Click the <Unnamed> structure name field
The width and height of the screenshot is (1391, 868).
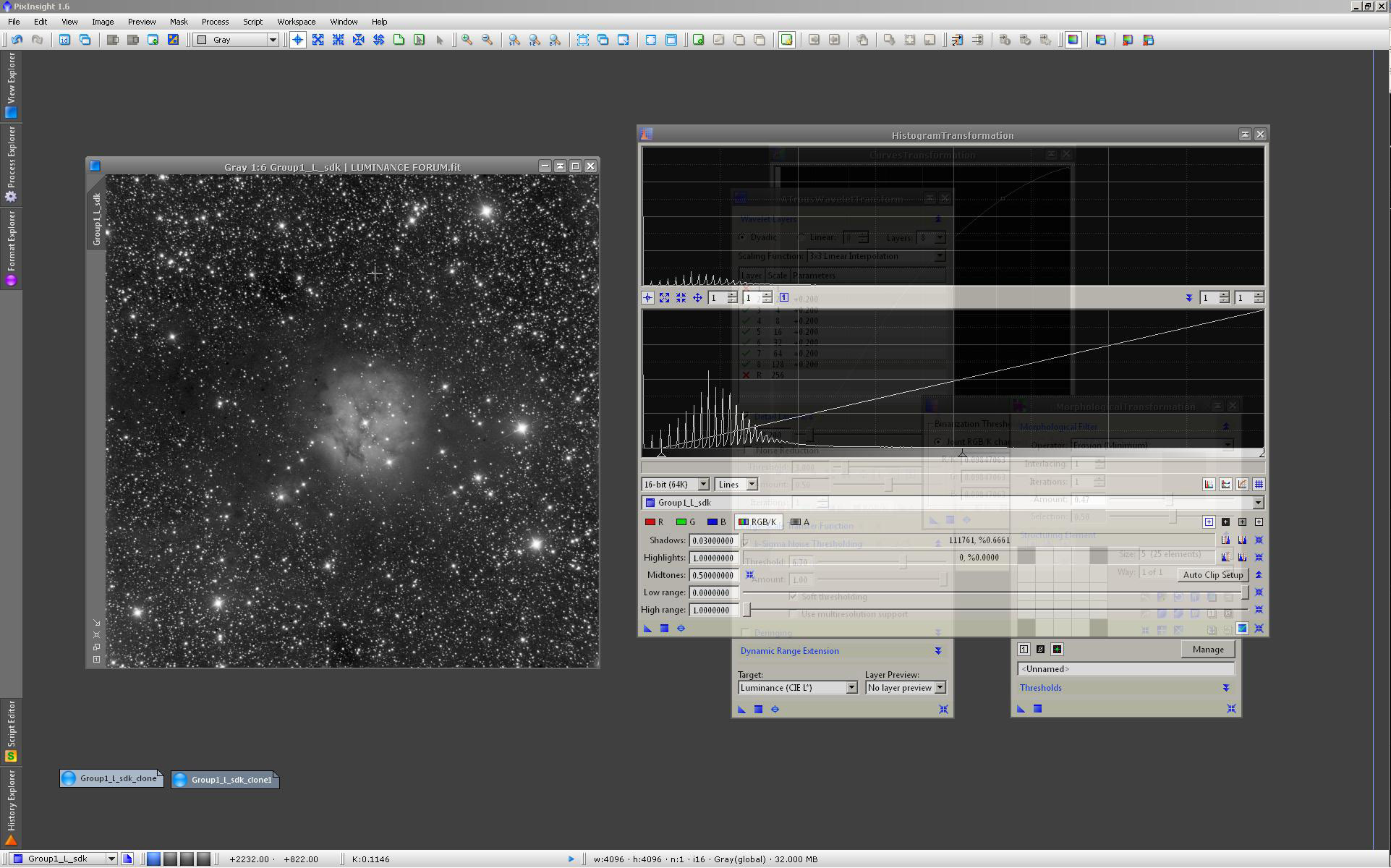(x=1126, y=669)
